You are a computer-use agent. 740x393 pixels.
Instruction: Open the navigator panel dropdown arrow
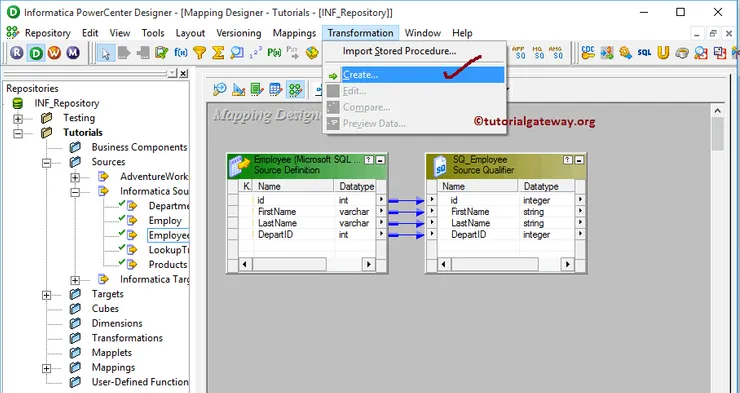pos(172,73)
